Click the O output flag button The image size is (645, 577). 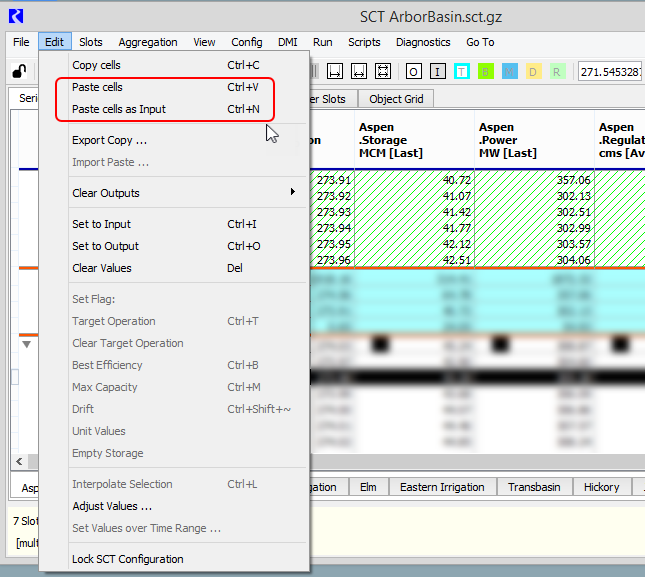(413, 71)
